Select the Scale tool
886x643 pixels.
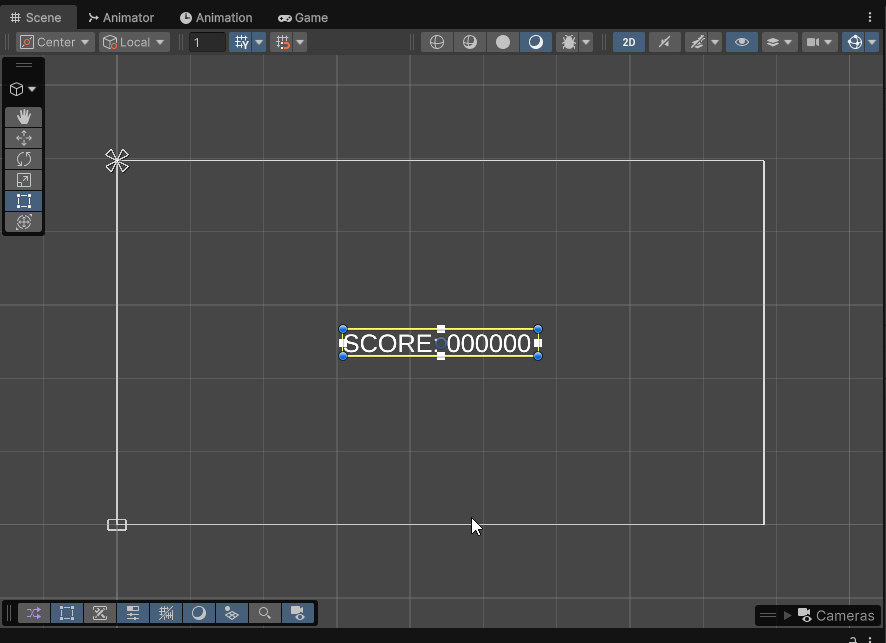tap(23, 180)
